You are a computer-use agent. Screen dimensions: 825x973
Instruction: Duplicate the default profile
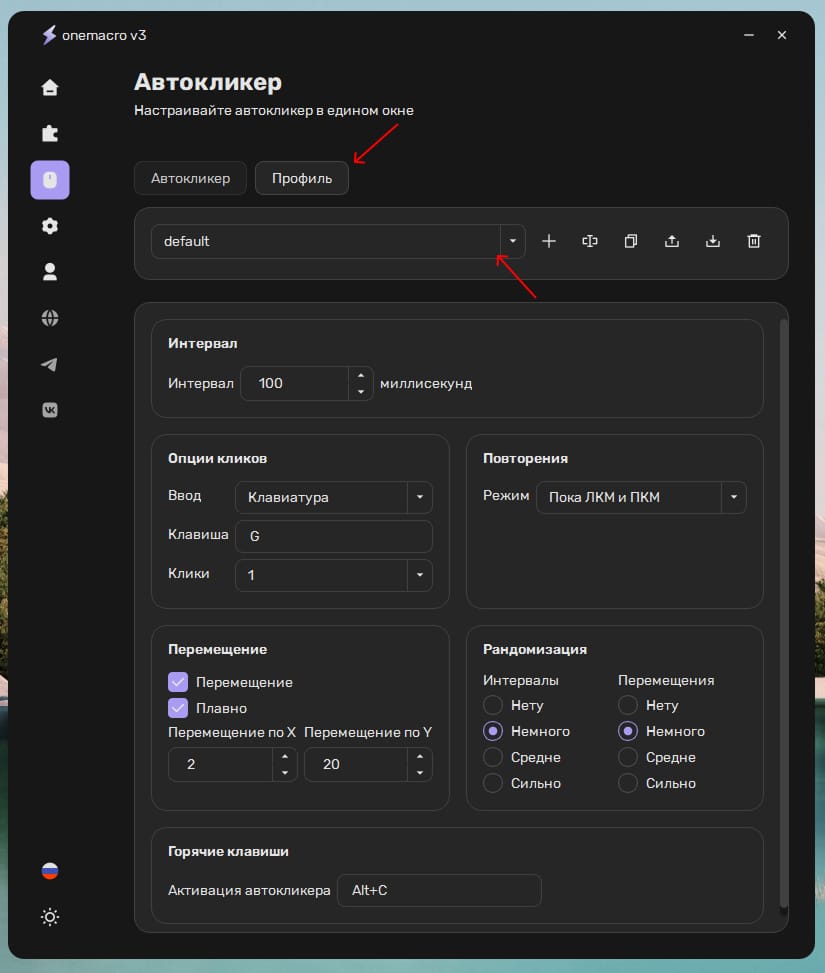coord(631,241)
